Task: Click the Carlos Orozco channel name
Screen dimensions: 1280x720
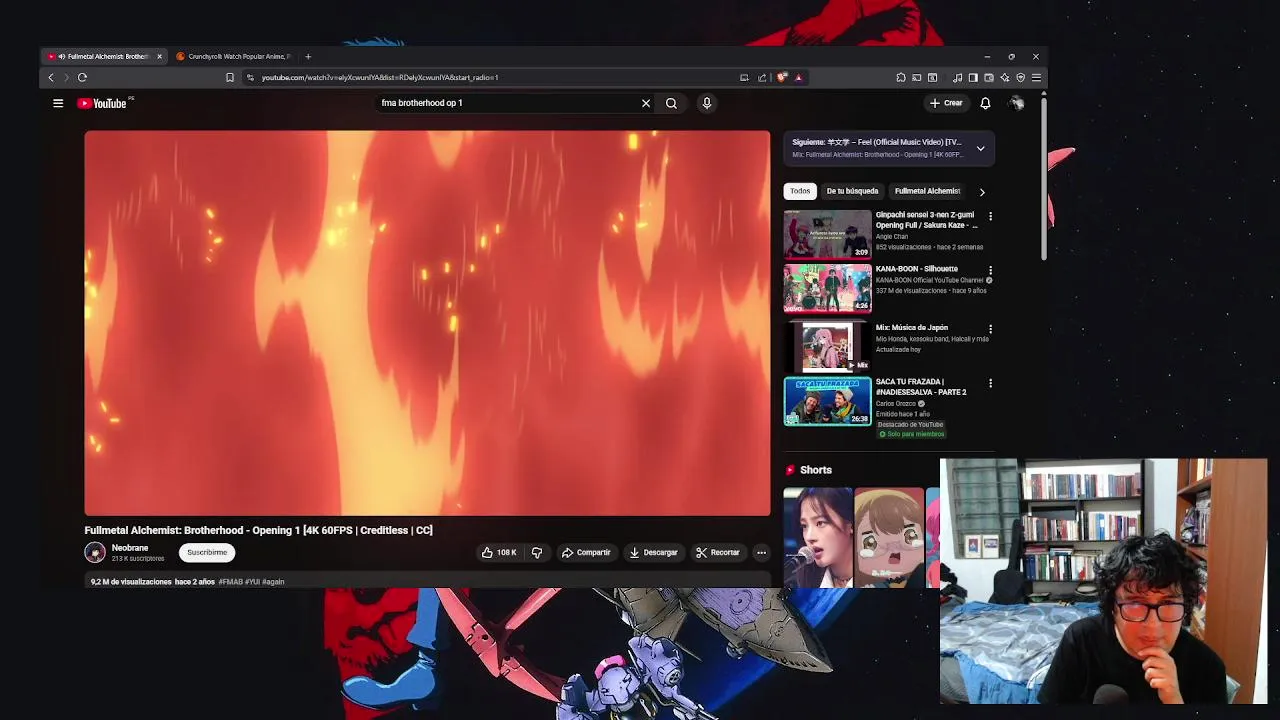Action: tap(896, 404)
